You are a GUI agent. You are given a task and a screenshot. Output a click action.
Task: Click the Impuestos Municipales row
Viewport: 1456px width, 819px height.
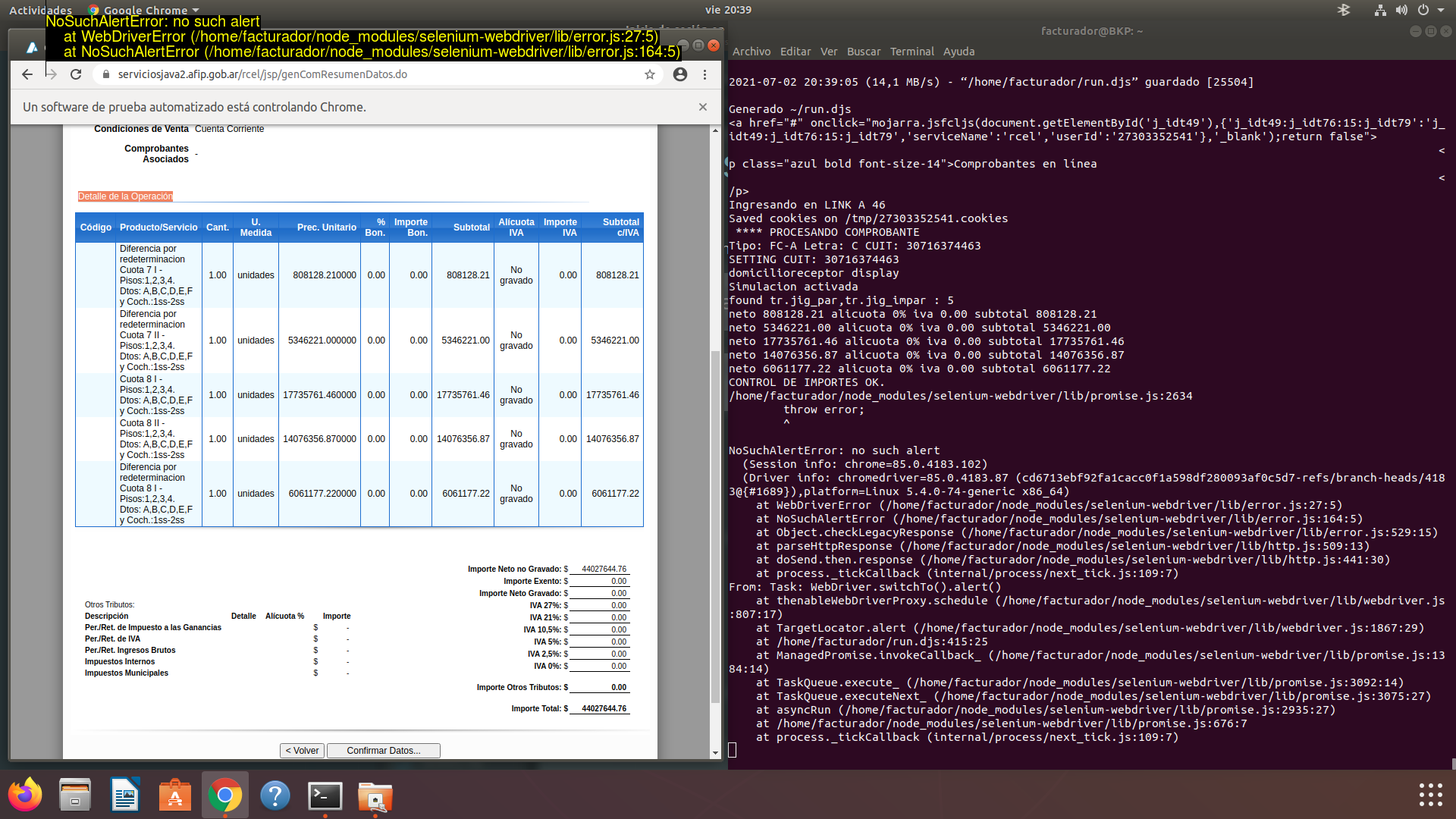point(218,673)
